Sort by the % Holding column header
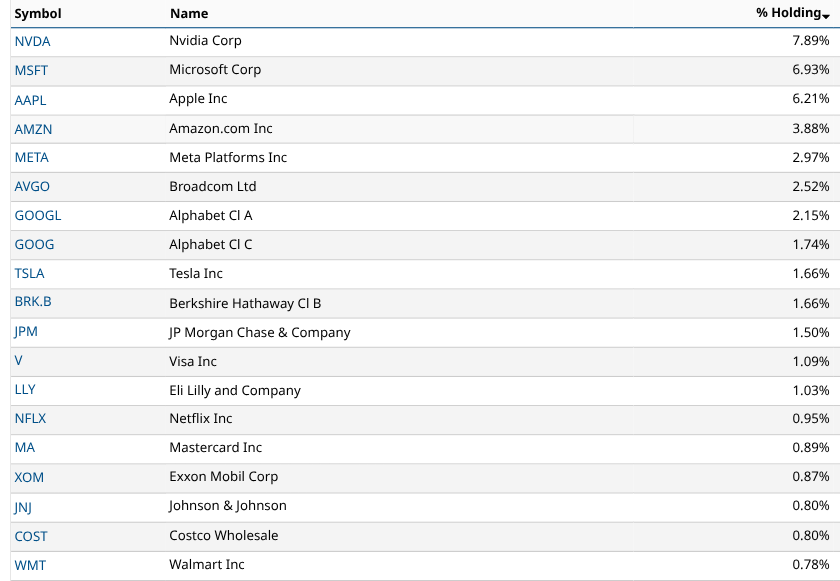 [792, 13]
